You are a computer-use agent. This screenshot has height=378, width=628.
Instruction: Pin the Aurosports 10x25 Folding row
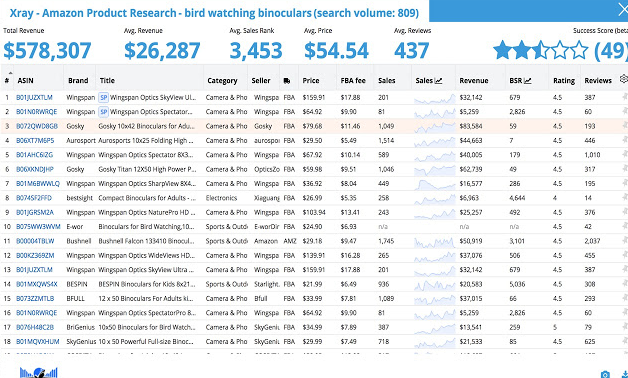point(625,140)
